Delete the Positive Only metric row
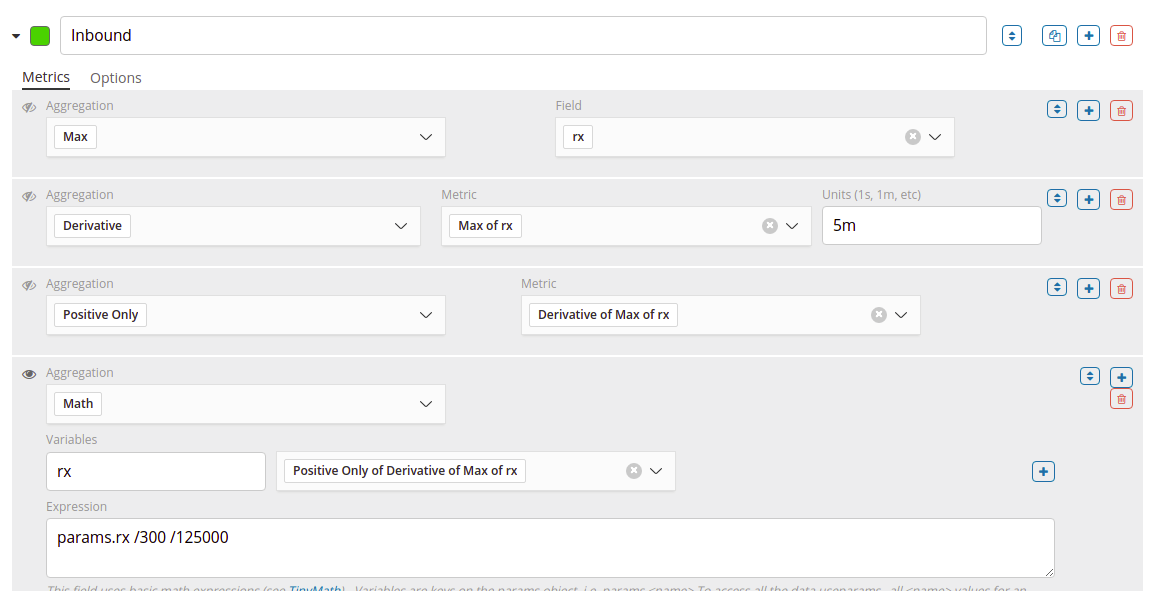Viewport: 1149px width, 591px height. click(x=1121, y=289)
